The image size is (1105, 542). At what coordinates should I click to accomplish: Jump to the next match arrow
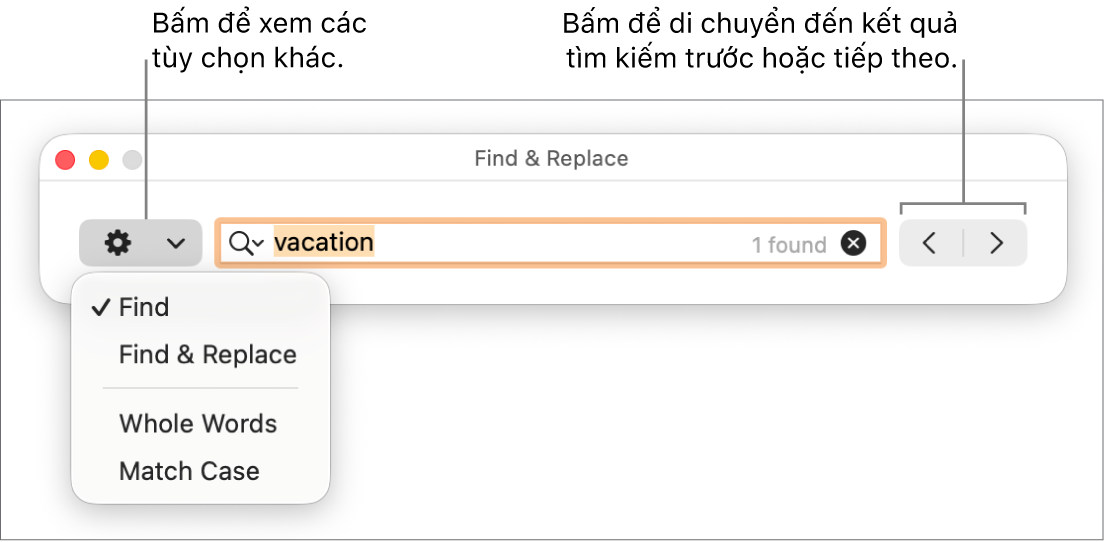(996, 243)
